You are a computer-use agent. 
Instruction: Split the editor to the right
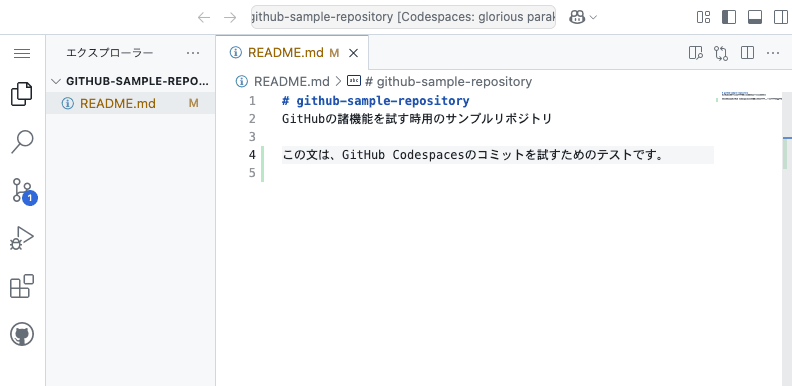pos(747,53)
